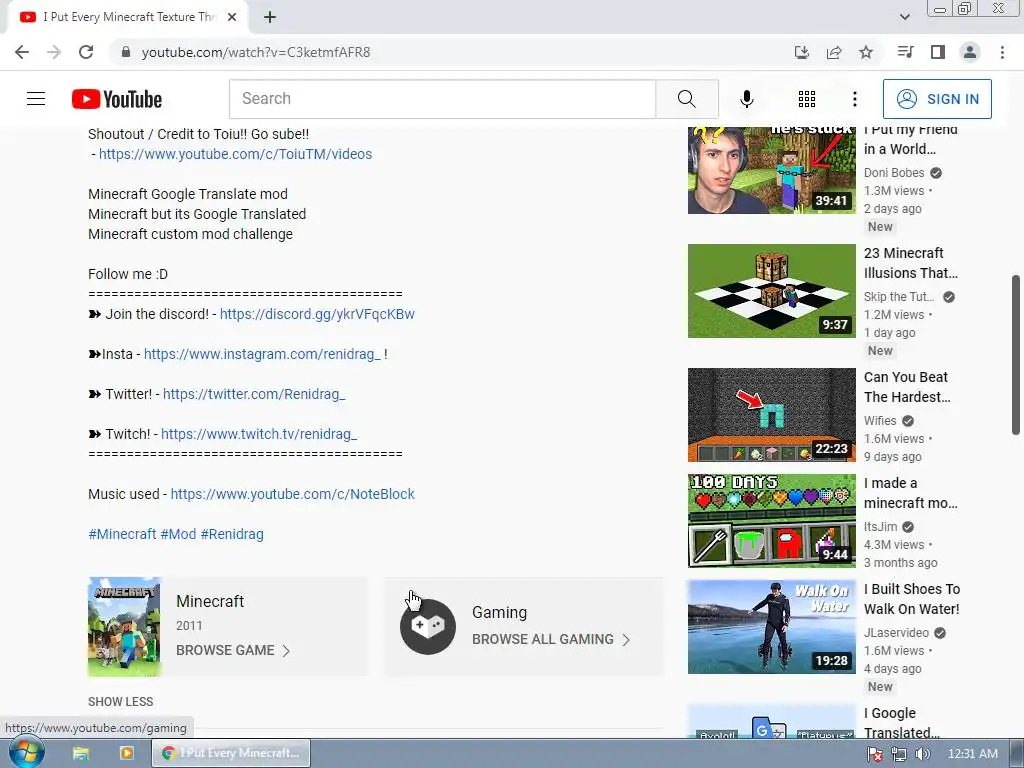Open the media player taskbar icon
The width and height of the screenshot is (1024, 768).
(126, 753)
